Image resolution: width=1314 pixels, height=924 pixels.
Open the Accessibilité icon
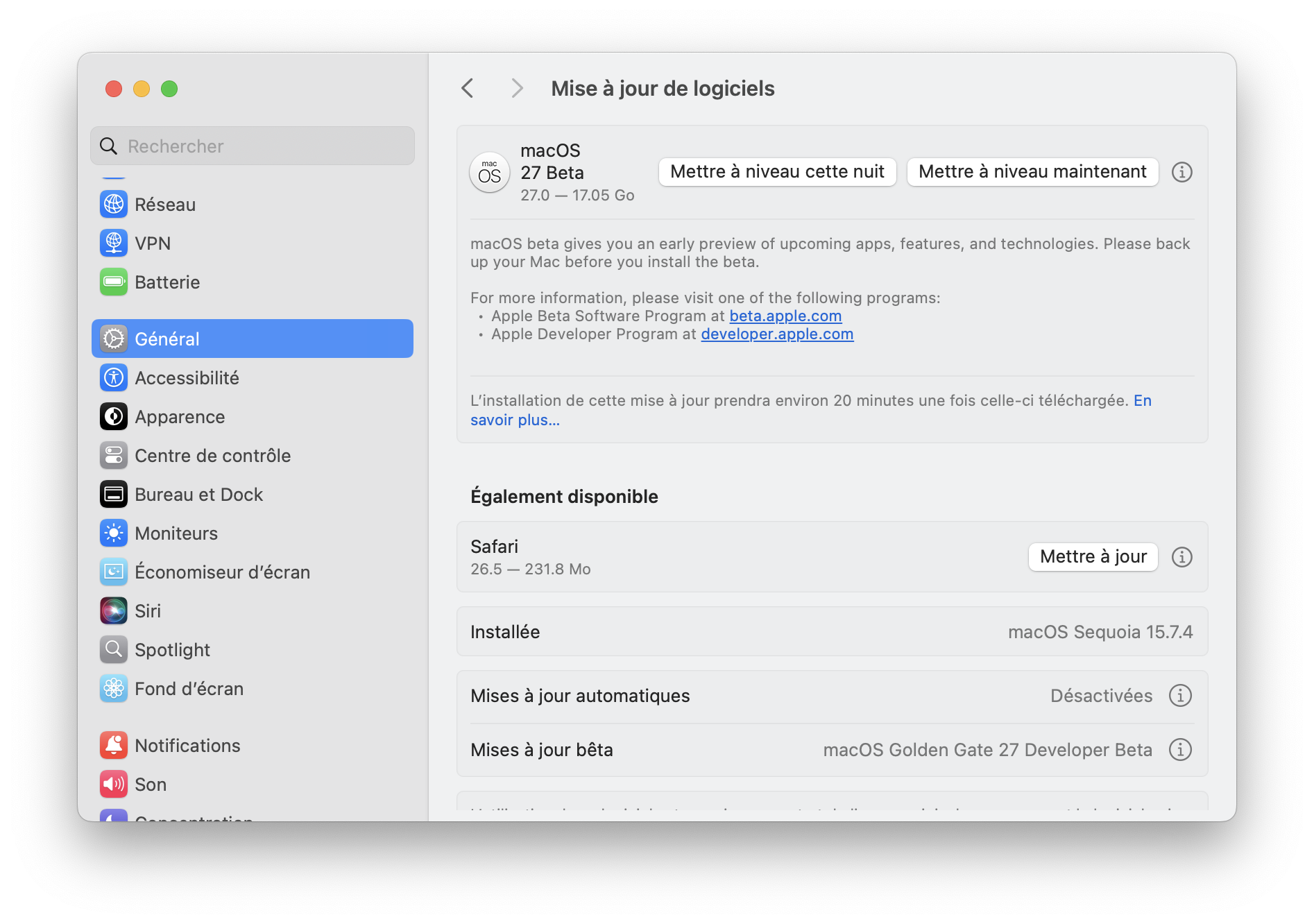click(x=114, y=378)
